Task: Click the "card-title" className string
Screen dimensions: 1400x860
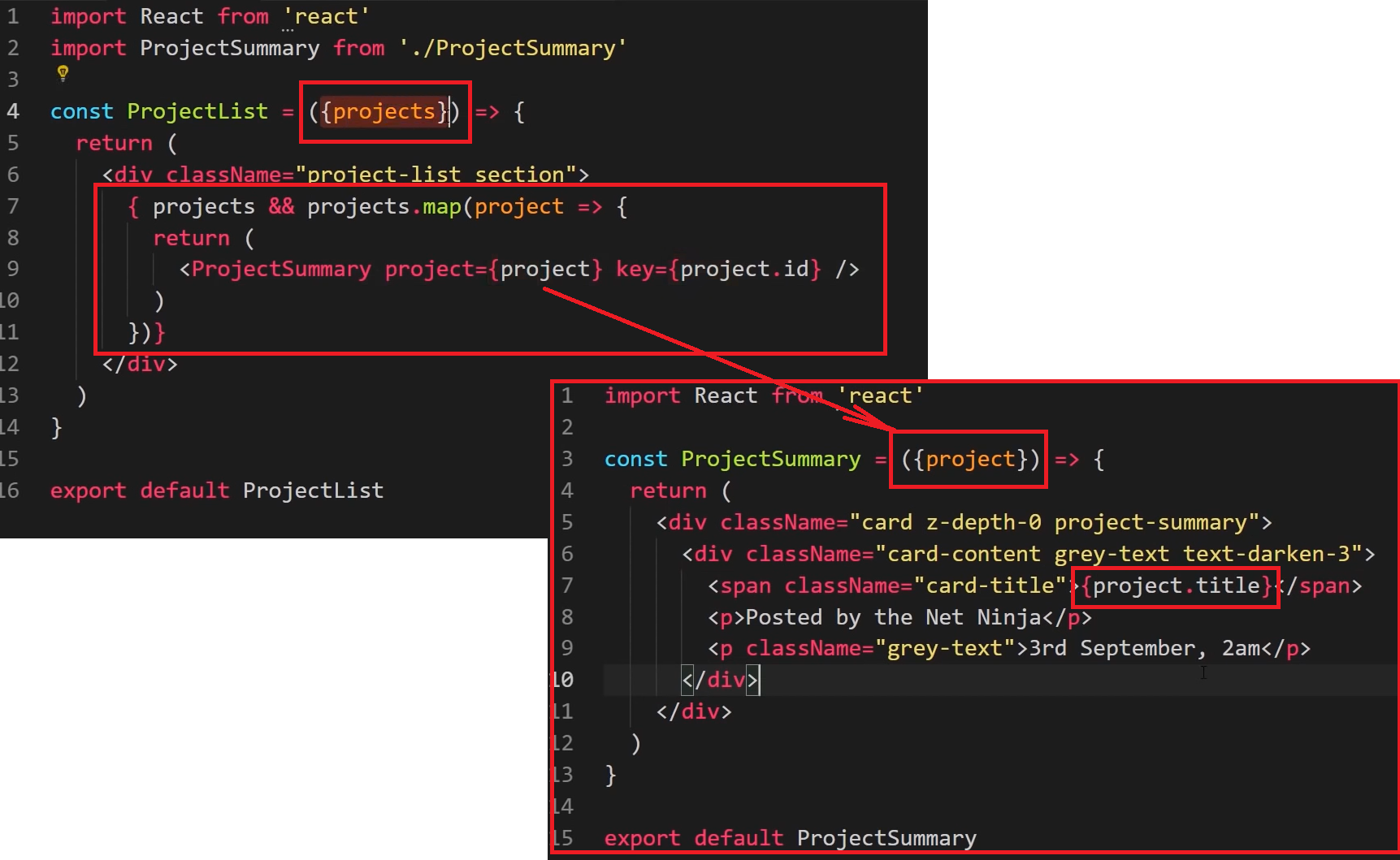Action: coord(989,586)
